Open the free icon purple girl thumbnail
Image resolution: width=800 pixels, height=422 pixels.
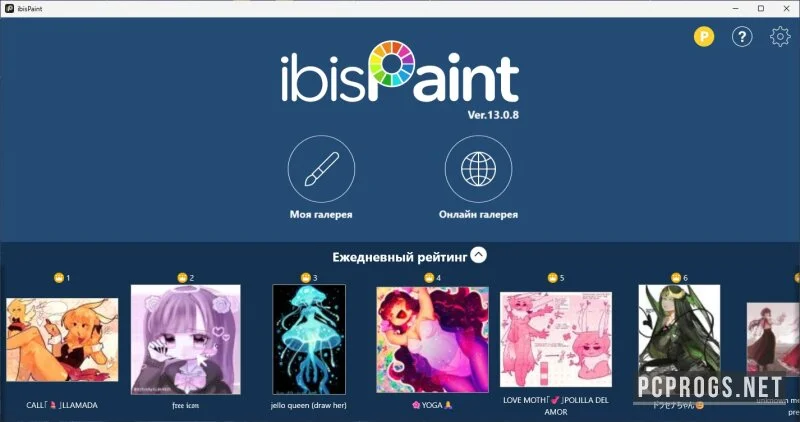tap(186, 339)
